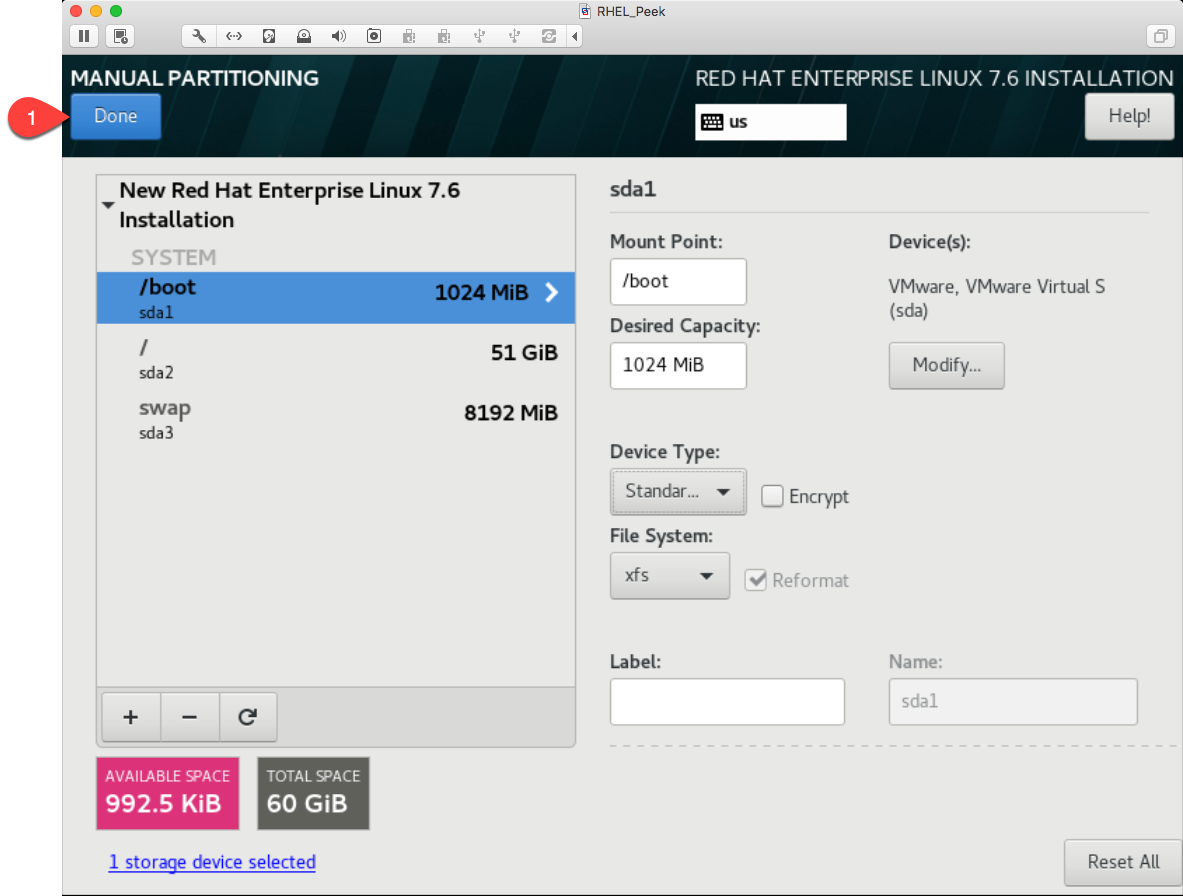Click the sound speaker icon
This screenshot has width=1183, height=896.
click(x=339, y=35)
